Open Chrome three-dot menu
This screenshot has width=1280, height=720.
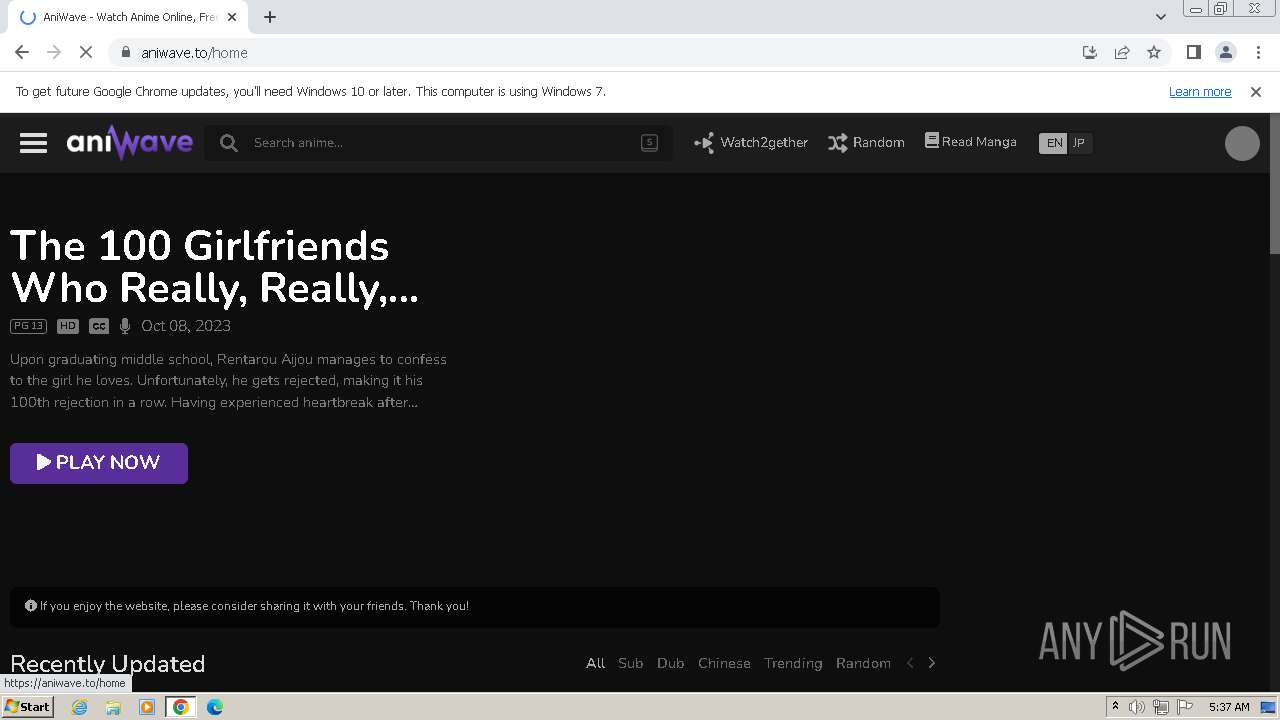click(1258, 52)
